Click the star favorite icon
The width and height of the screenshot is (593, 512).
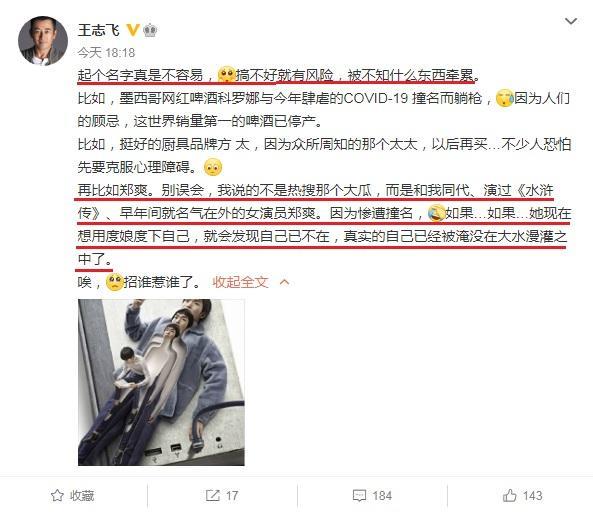[x=57, y=495]
